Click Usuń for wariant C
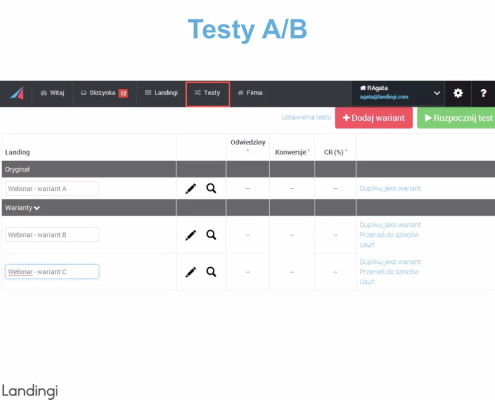This screenshot has height=400, width=495. [367, 282]
